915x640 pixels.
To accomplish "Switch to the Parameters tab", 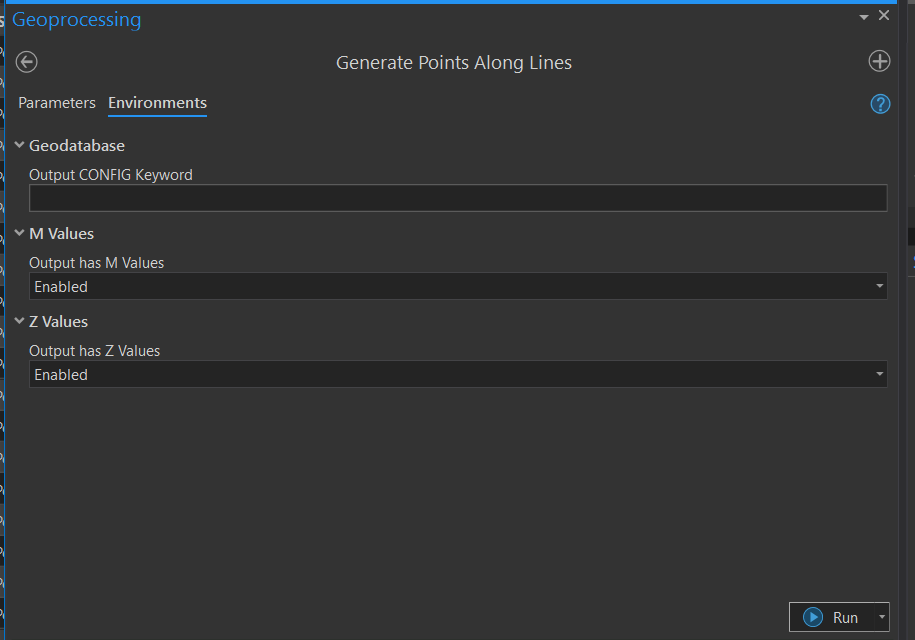I will click(56, 102).
